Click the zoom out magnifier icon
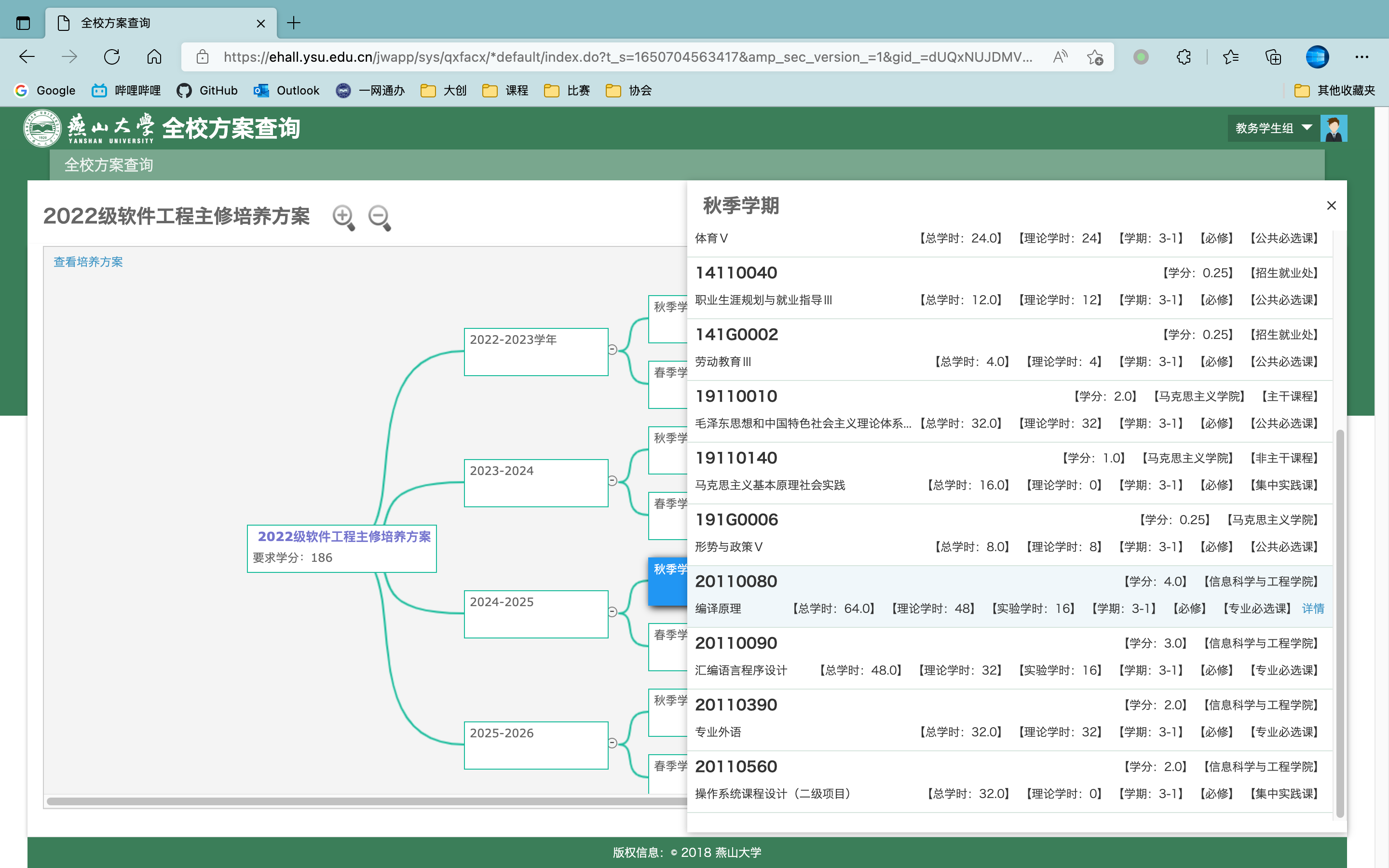Screen dimensions: 1389x868 tap(379, 217)
